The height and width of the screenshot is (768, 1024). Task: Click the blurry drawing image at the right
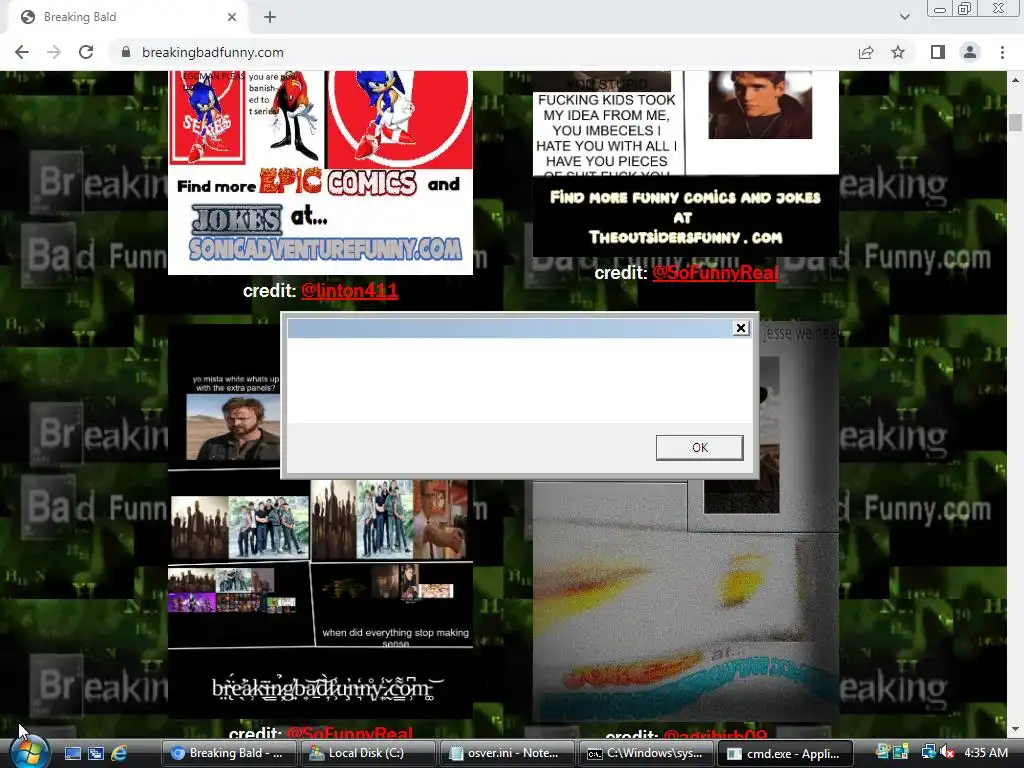[686, 522]
